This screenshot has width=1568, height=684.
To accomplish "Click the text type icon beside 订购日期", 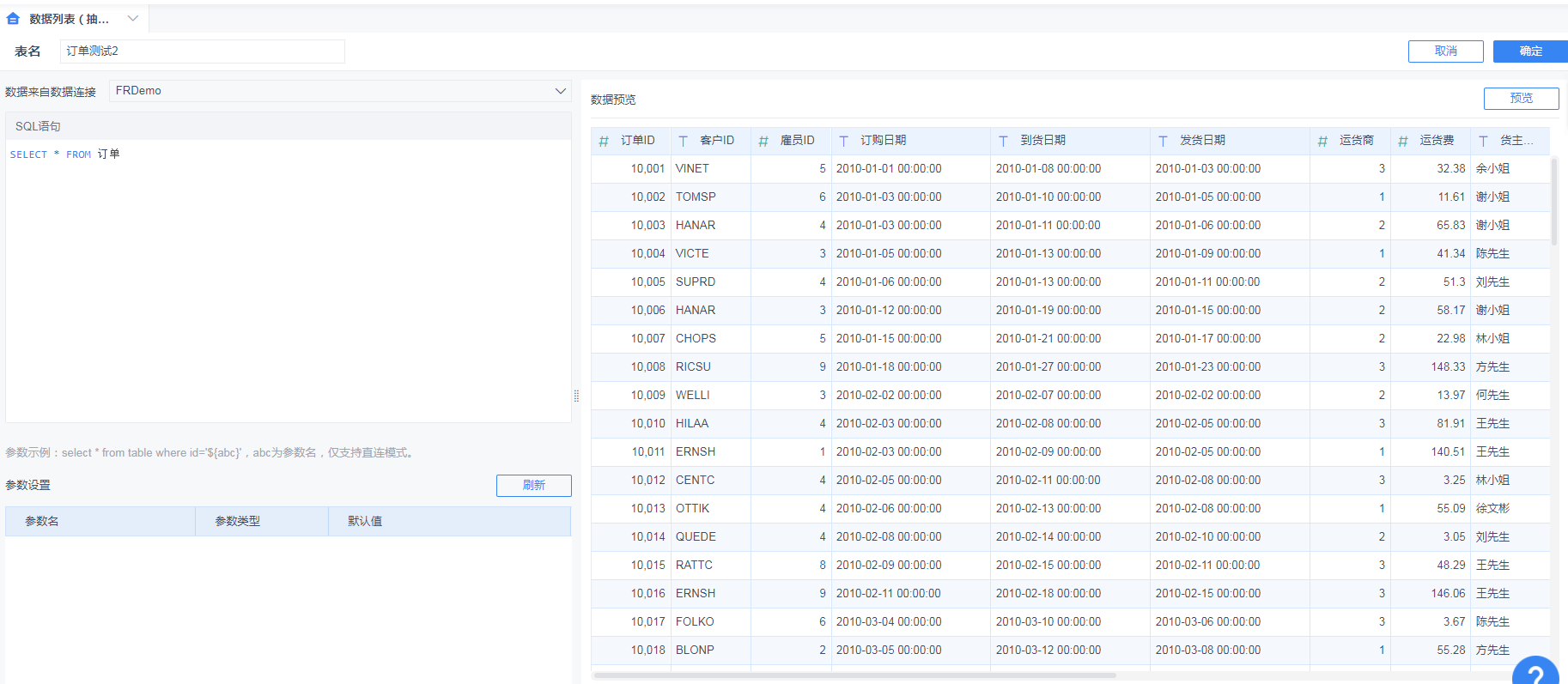I will 844,141.
